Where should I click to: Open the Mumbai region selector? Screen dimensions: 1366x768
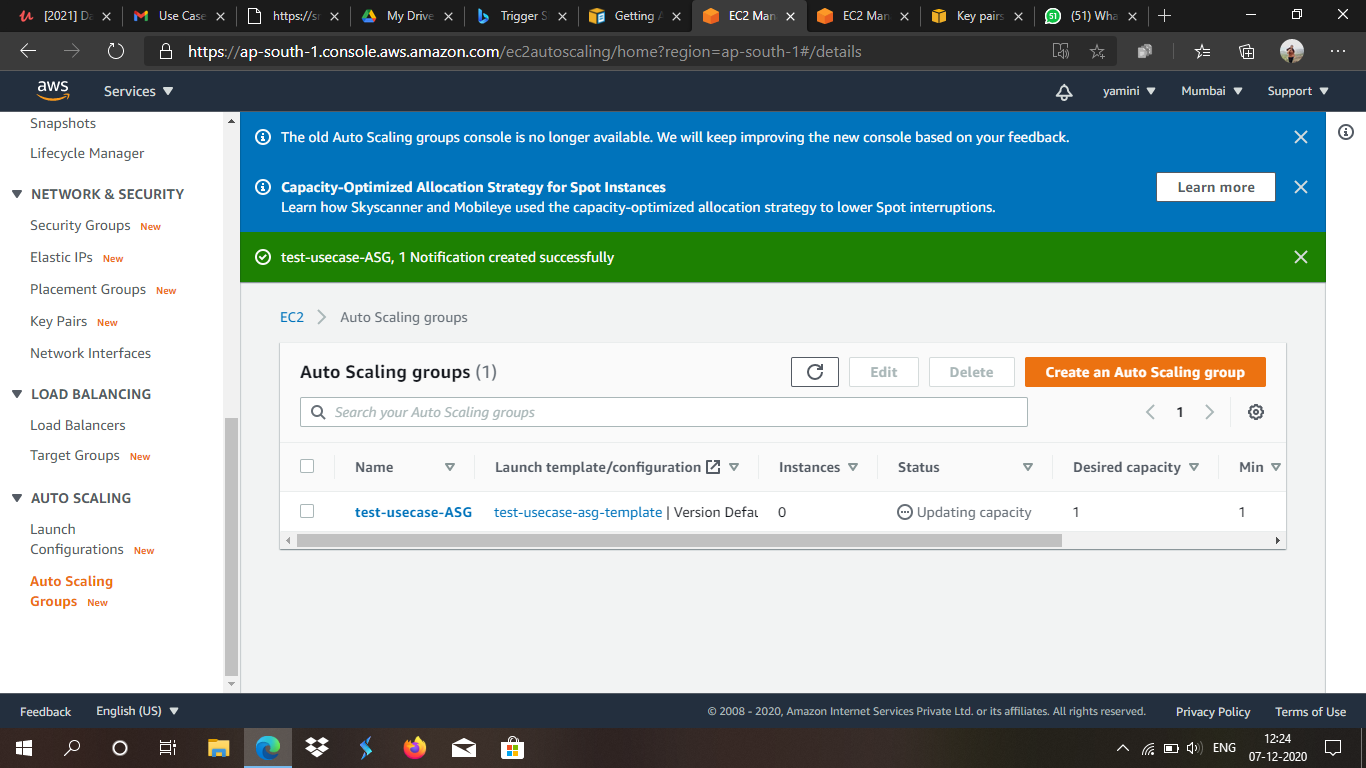[x=1212, y=91]
